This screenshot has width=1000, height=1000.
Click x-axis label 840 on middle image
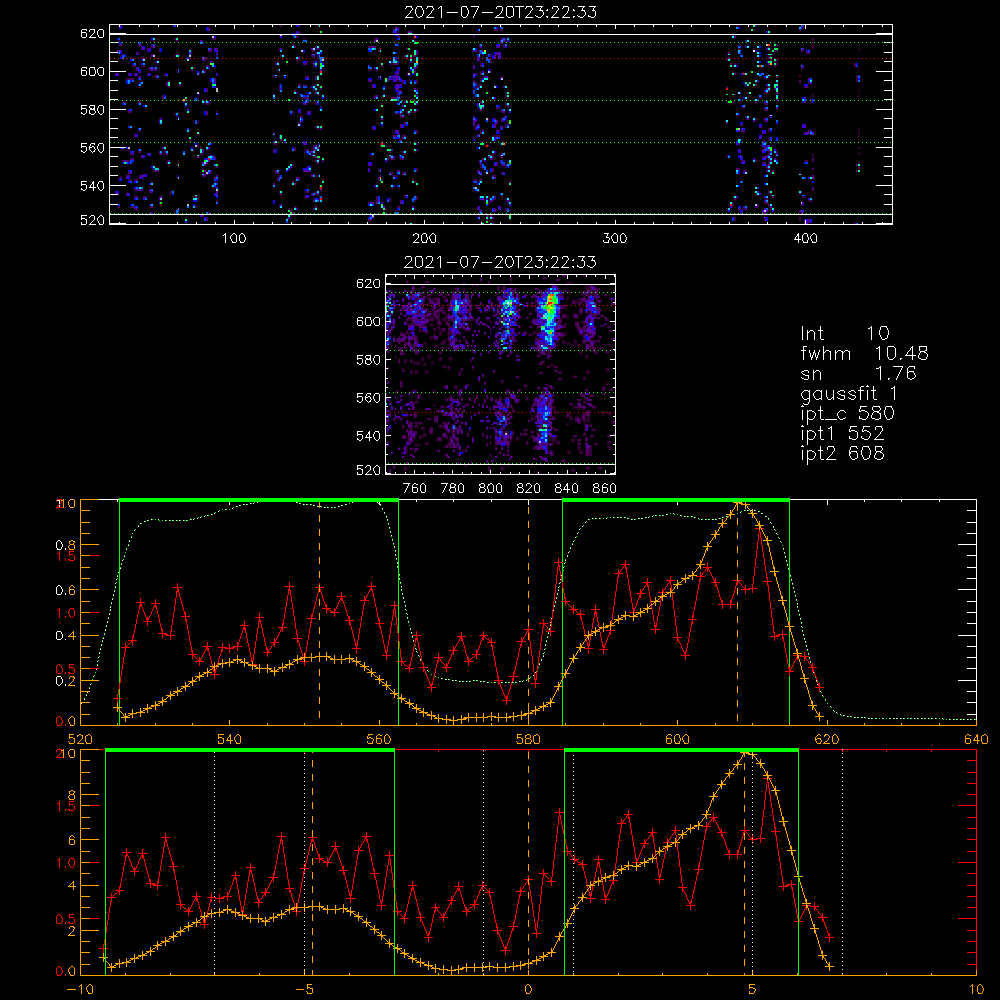(566, 489)
